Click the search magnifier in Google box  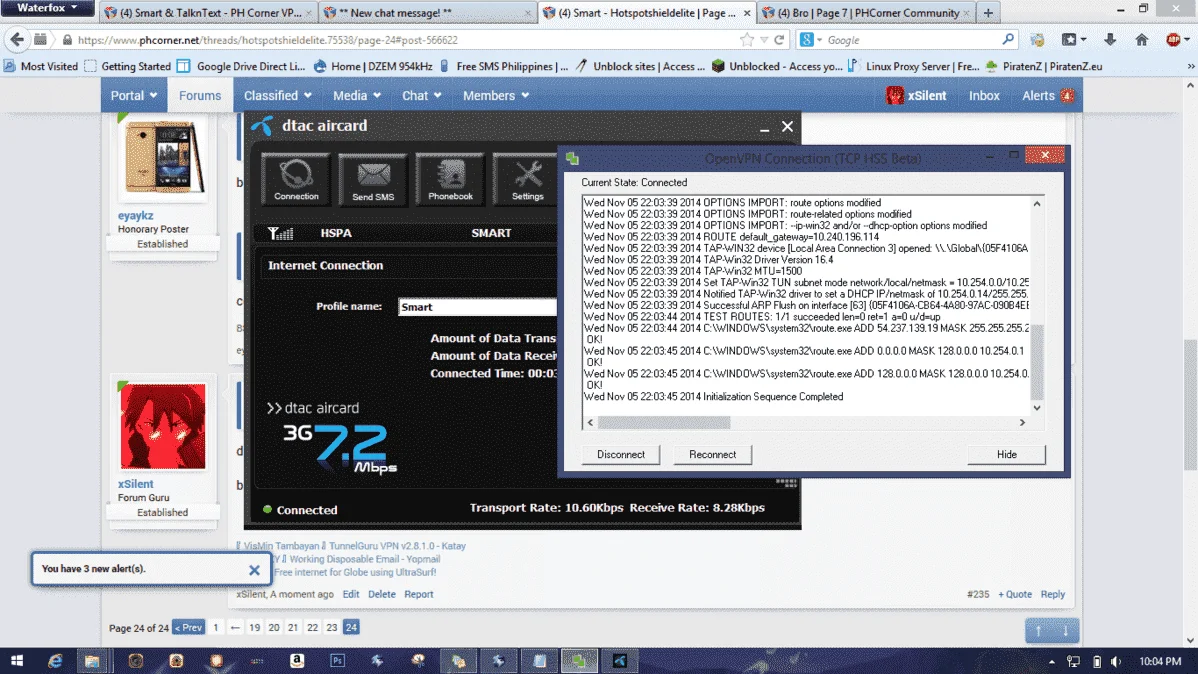click(x=1008, y=40)
